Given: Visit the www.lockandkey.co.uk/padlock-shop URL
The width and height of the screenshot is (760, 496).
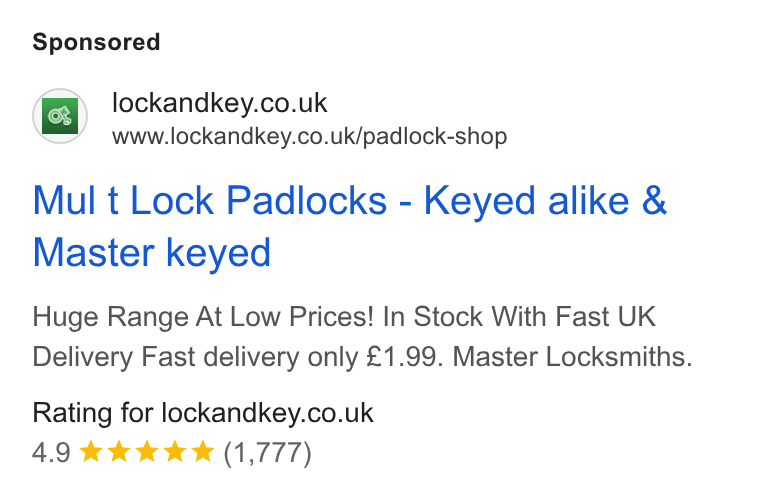Looking at the screenshot, I should pos(310,136).
